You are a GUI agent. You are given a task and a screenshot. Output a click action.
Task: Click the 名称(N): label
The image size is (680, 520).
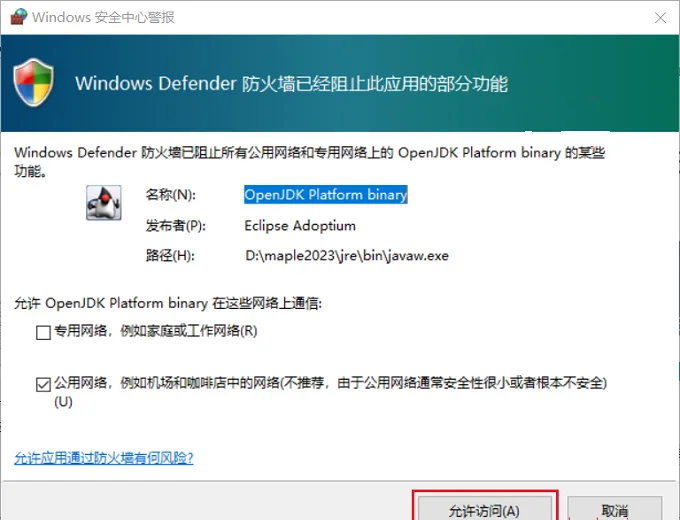(x=171, y=195)
